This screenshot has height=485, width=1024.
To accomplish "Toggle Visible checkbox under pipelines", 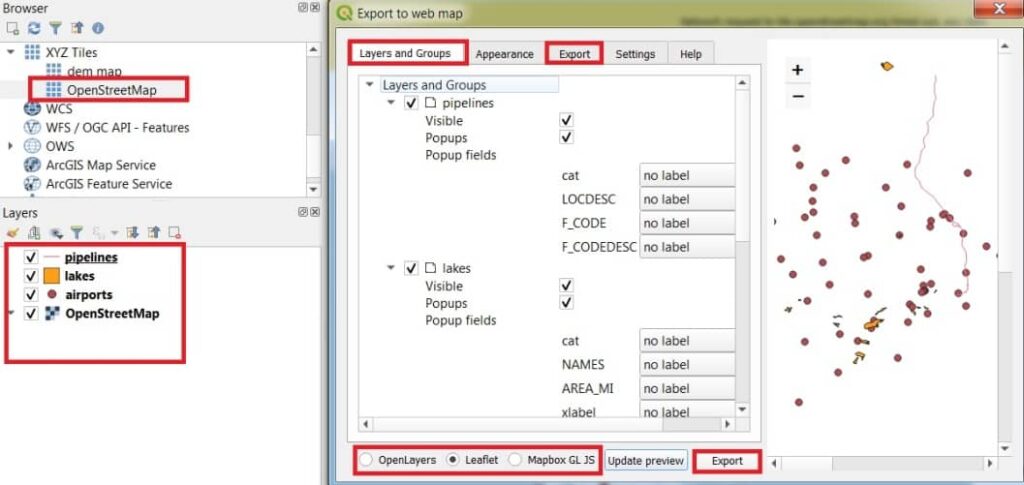I will tap(566, 121).
